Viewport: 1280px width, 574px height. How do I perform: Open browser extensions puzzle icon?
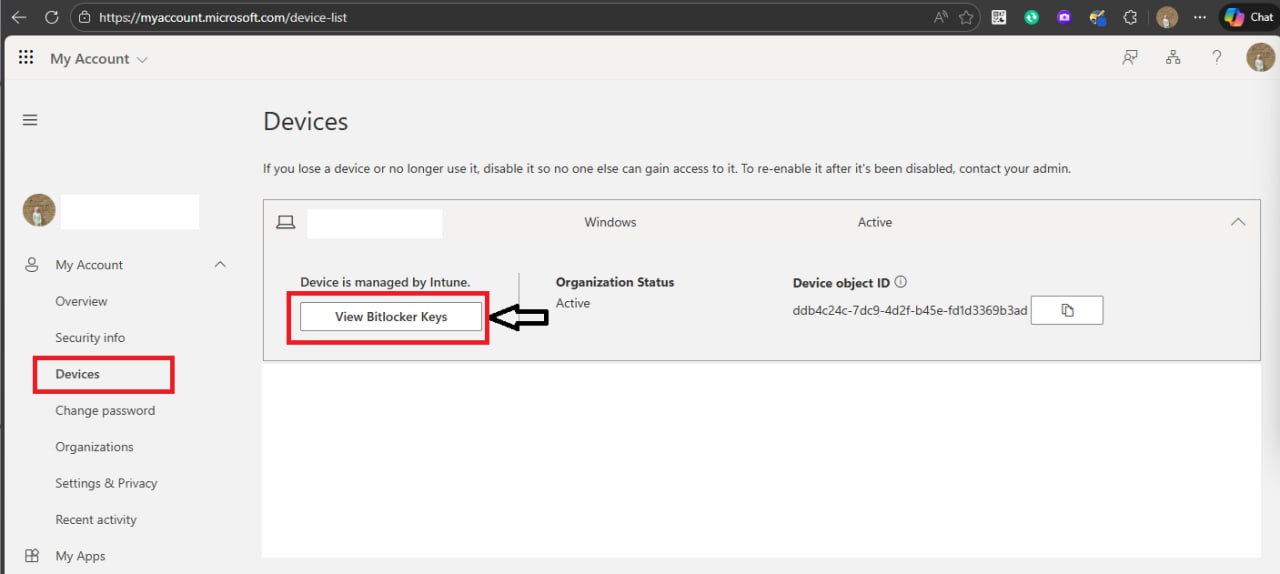1131,17
